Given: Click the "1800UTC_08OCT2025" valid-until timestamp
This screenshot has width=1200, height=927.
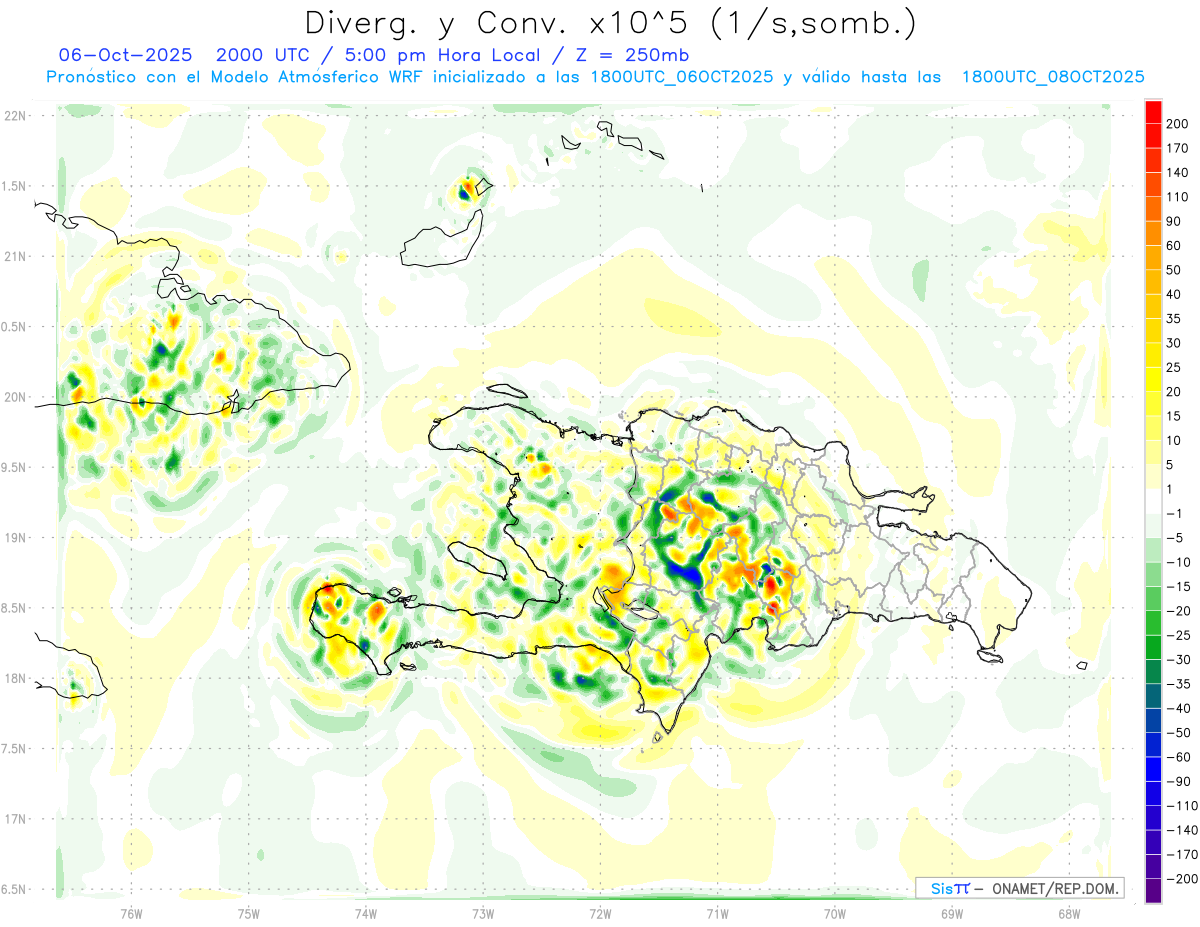Looking at the screenshot, I should click(x=1052, y=77).
